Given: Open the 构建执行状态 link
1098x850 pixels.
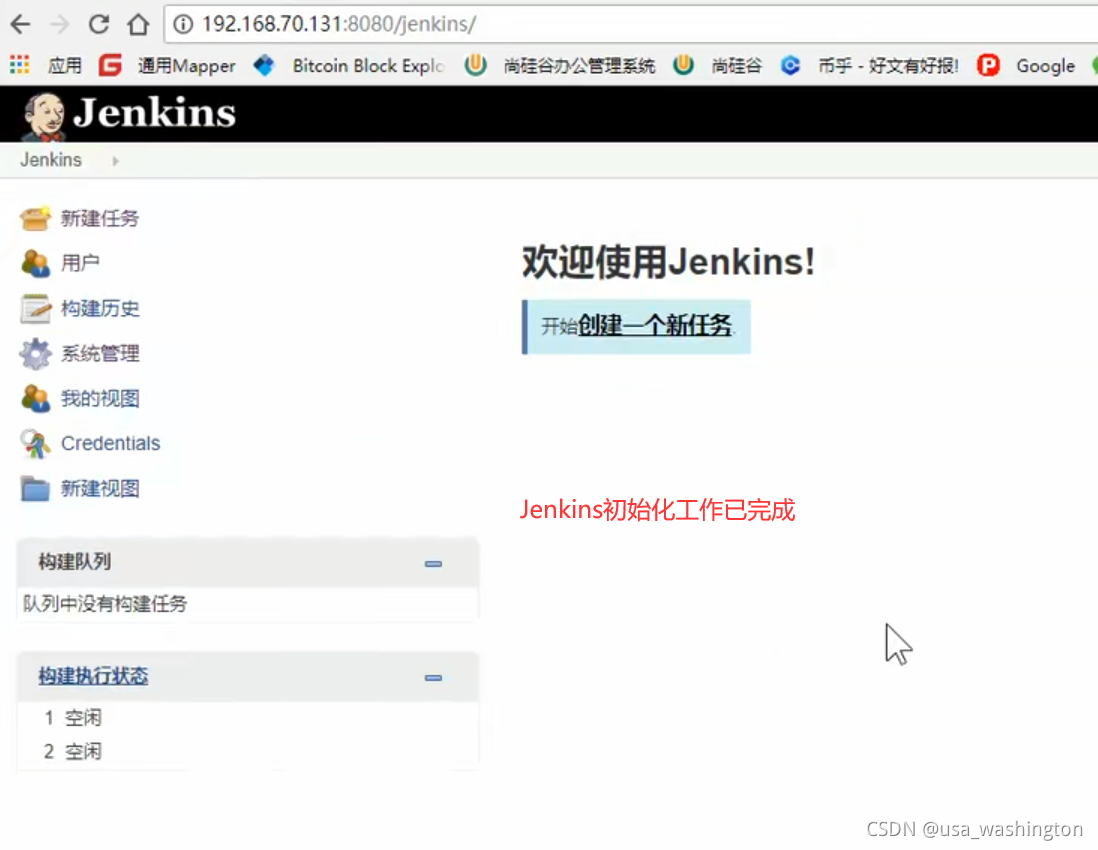Looking at the screenshot, I should 93,676.
